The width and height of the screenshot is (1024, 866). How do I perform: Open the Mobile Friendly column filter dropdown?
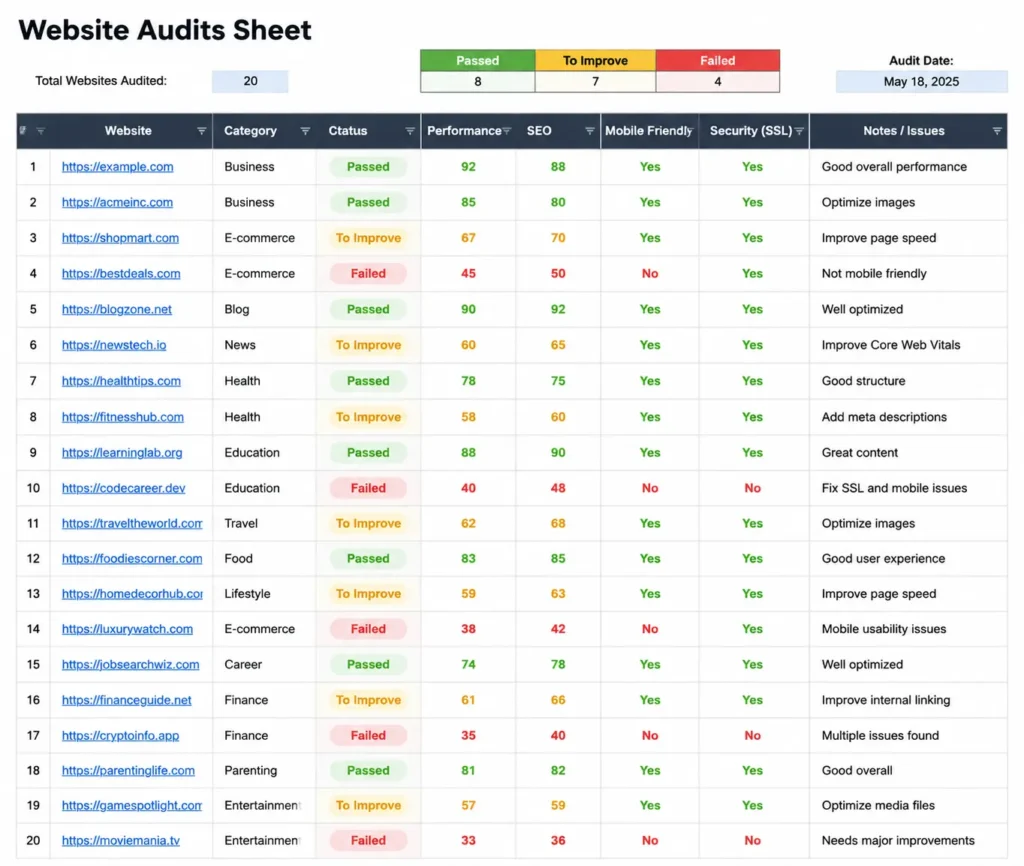pyautogui.click(x=691, y=131)
